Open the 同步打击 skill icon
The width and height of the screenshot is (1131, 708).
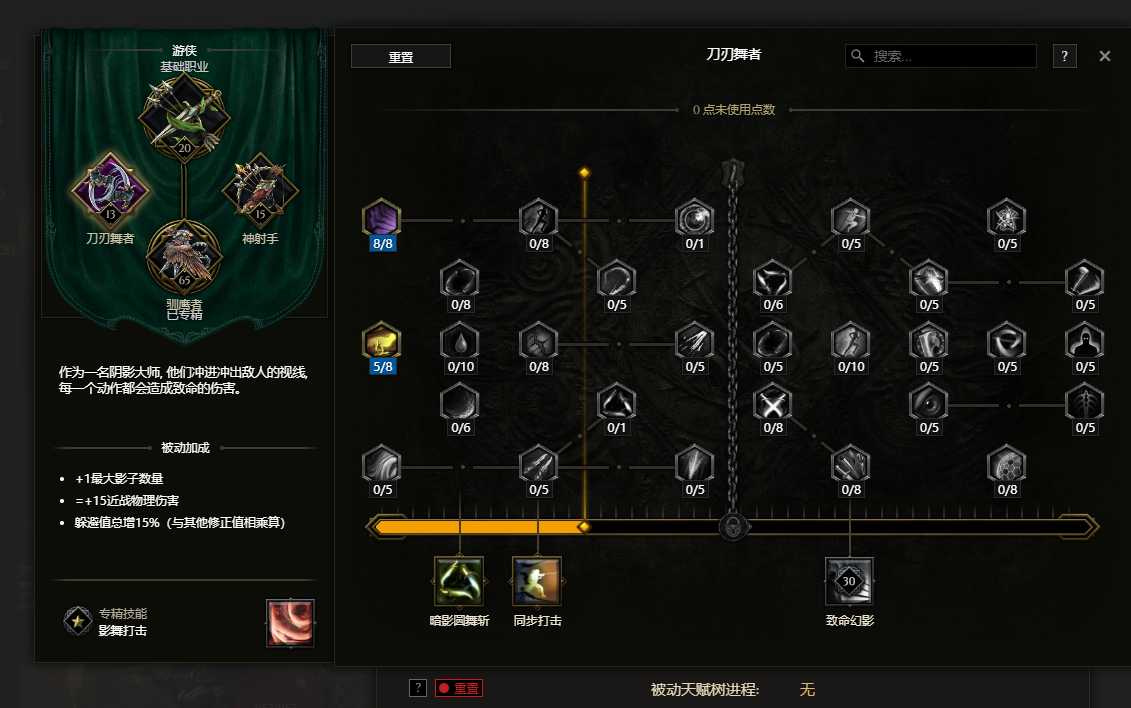click(537, 581)
